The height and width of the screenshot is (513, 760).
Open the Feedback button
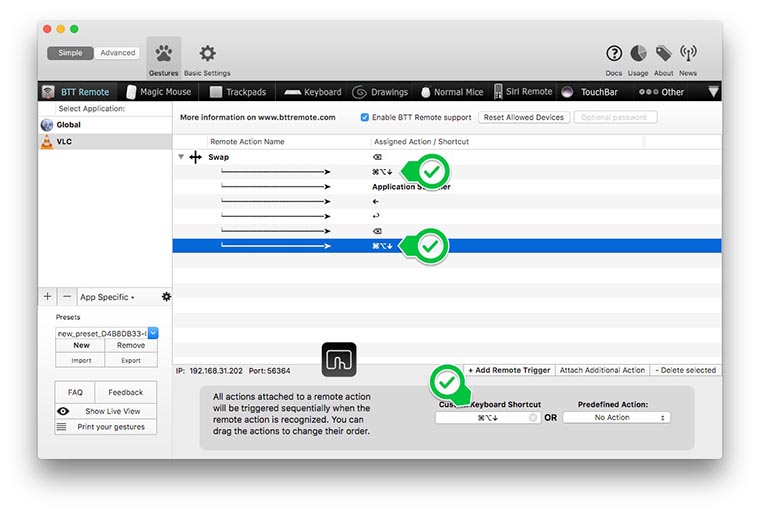126,392
